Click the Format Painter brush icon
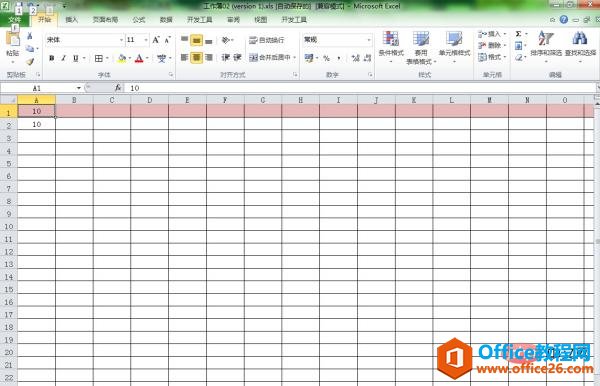Image resolution: width=600 pixels, height=386 pixels. [x=30, y=61]
